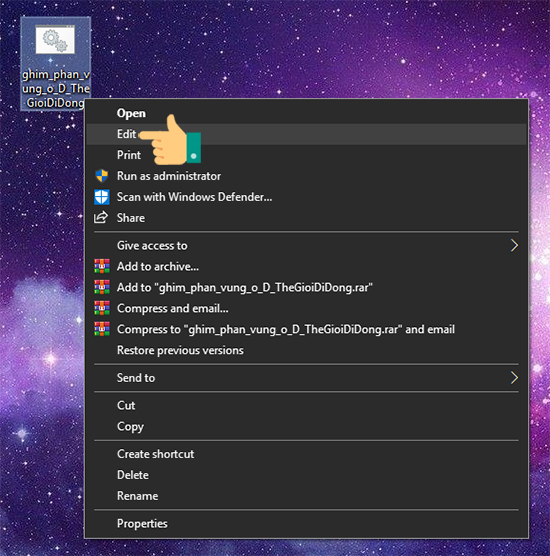
Task: Choose Restore previous versions
Action: point(306,350)
